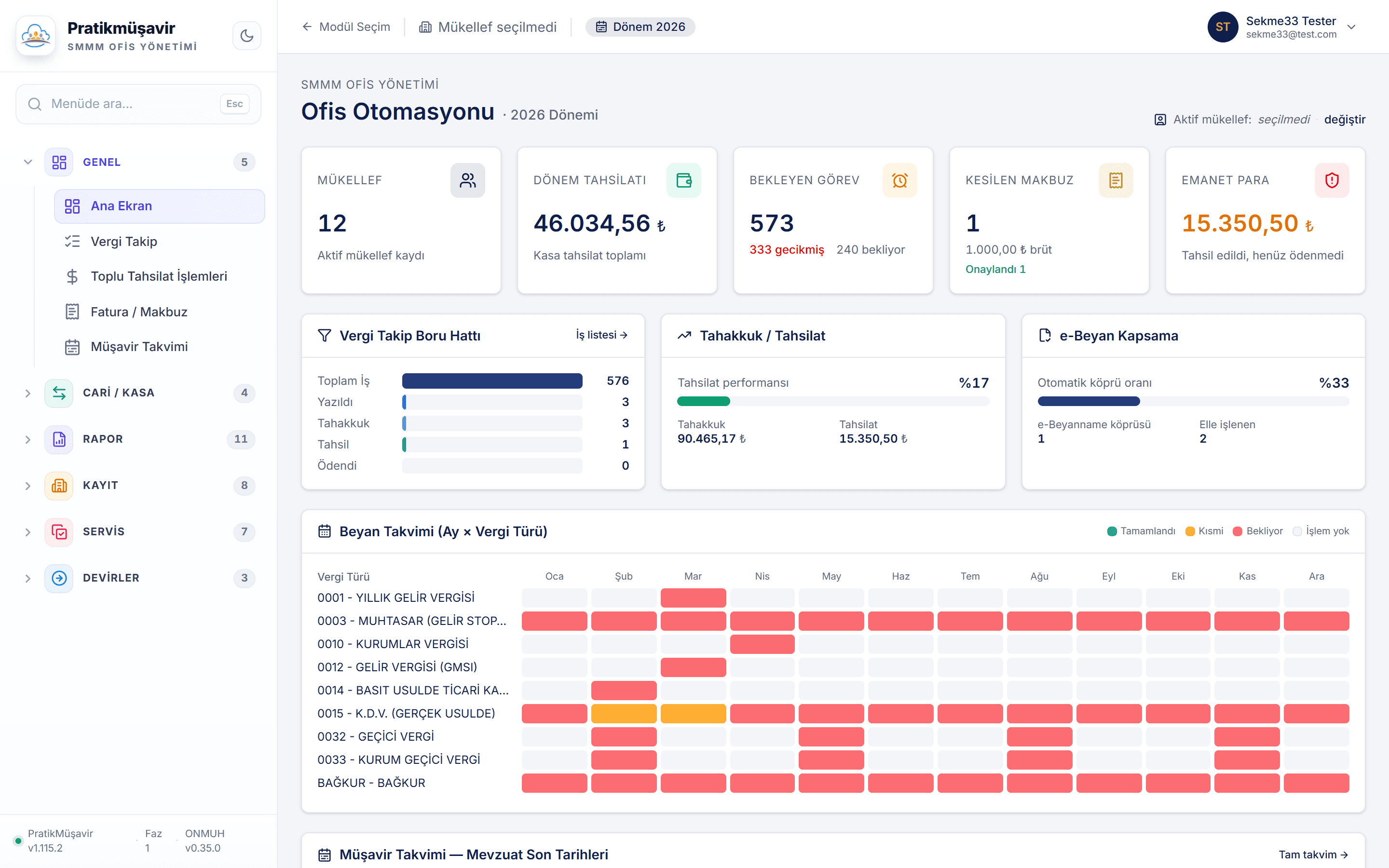Click the Rapor chart document icon
The height and width of the screenshot is (868, 1389).
[x=59, y=439]
